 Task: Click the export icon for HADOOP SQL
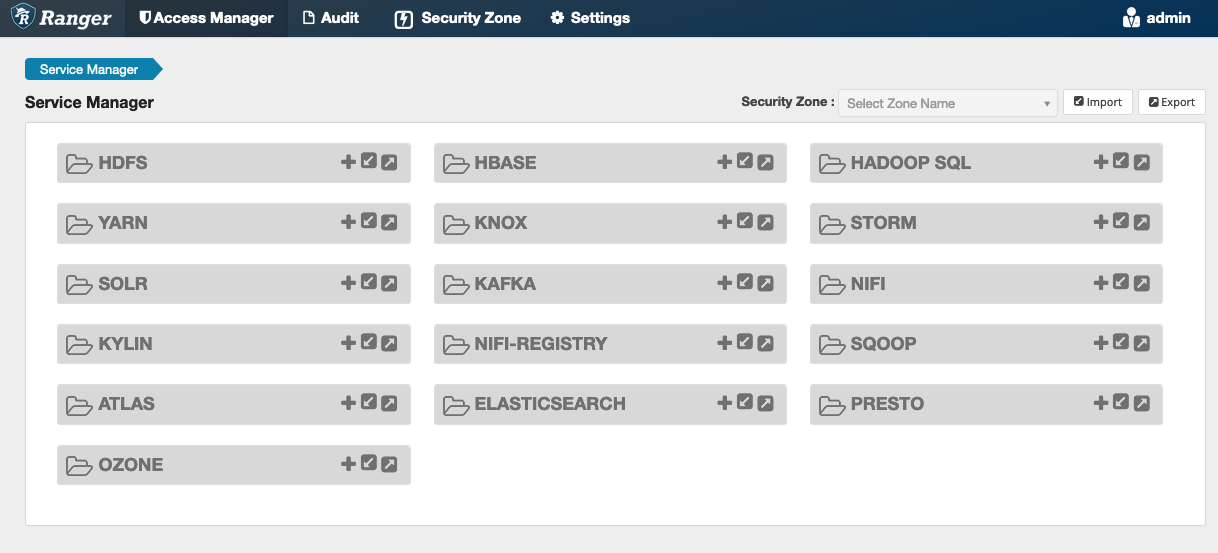1141,162
